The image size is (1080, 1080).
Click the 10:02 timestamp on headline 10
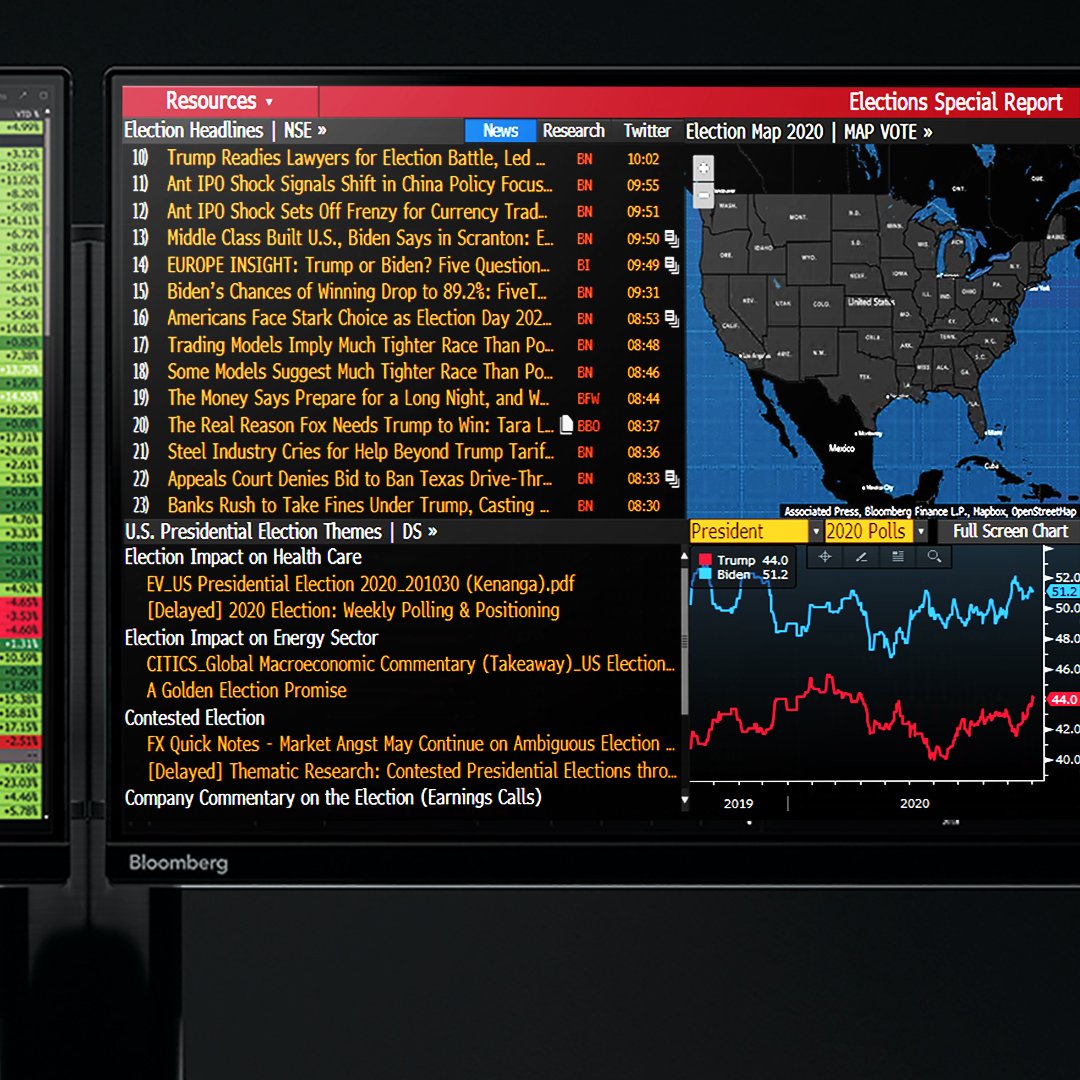[x=643, y=159]
